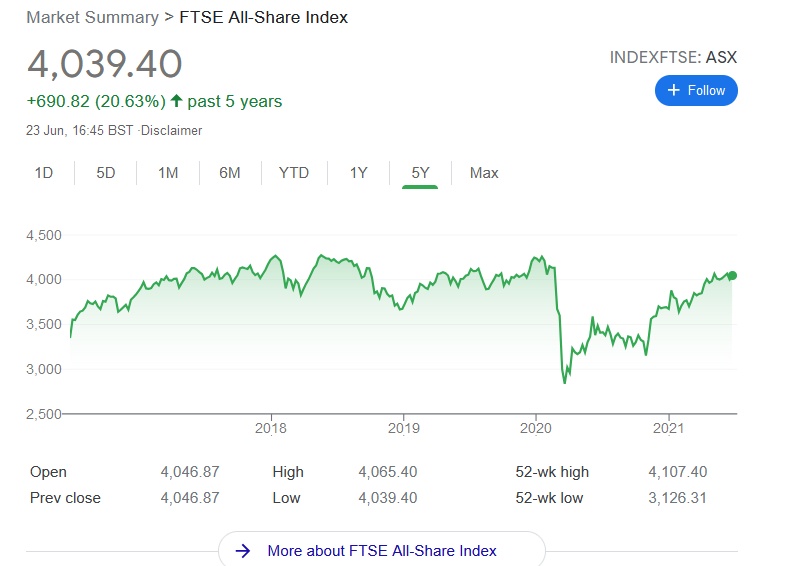Click the 3,000 y-axis label
The width and height of the screenshot is (785, 566).
44,369
